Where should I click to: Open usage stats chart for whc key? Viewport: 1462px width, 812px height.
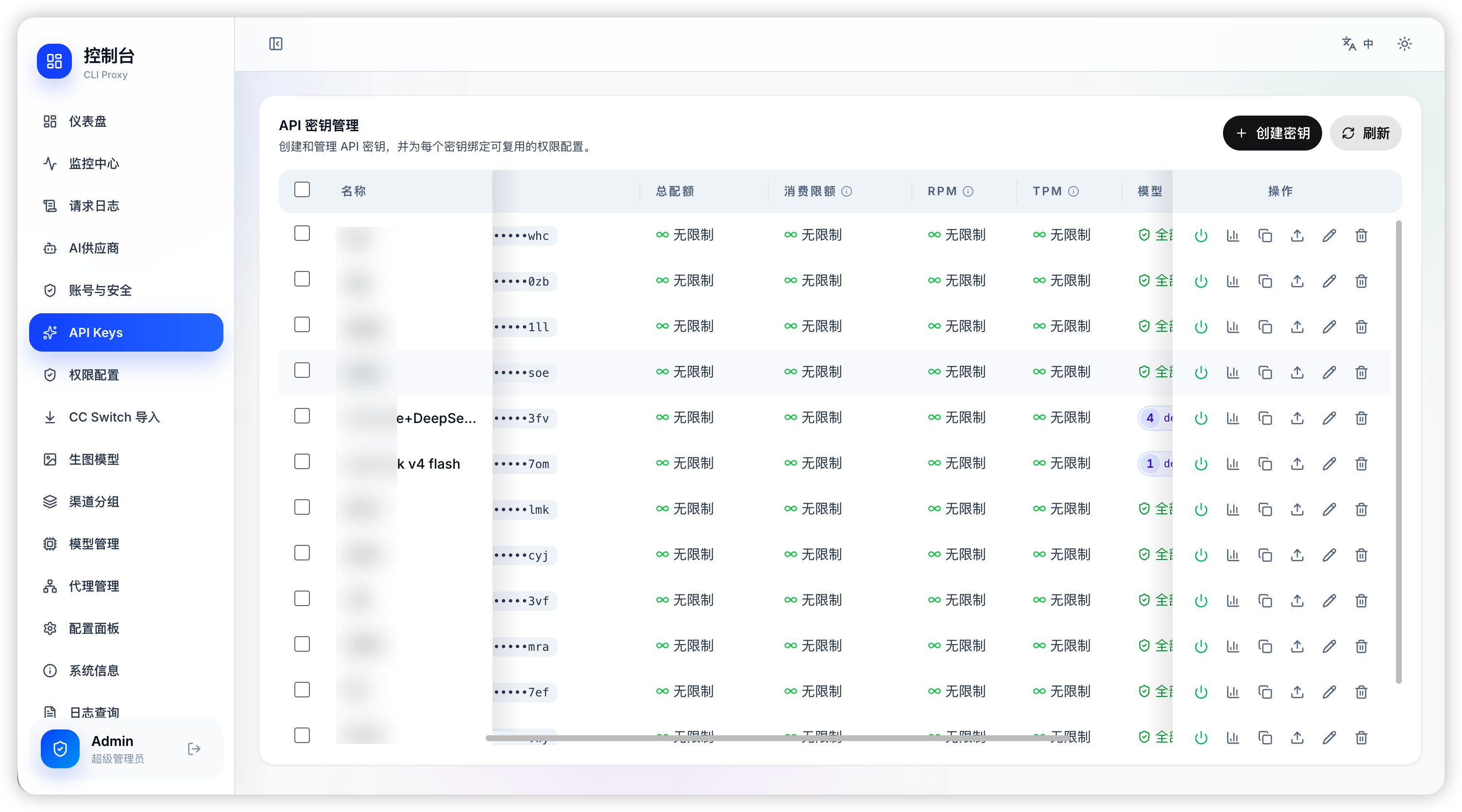[x=1233, y=235]
